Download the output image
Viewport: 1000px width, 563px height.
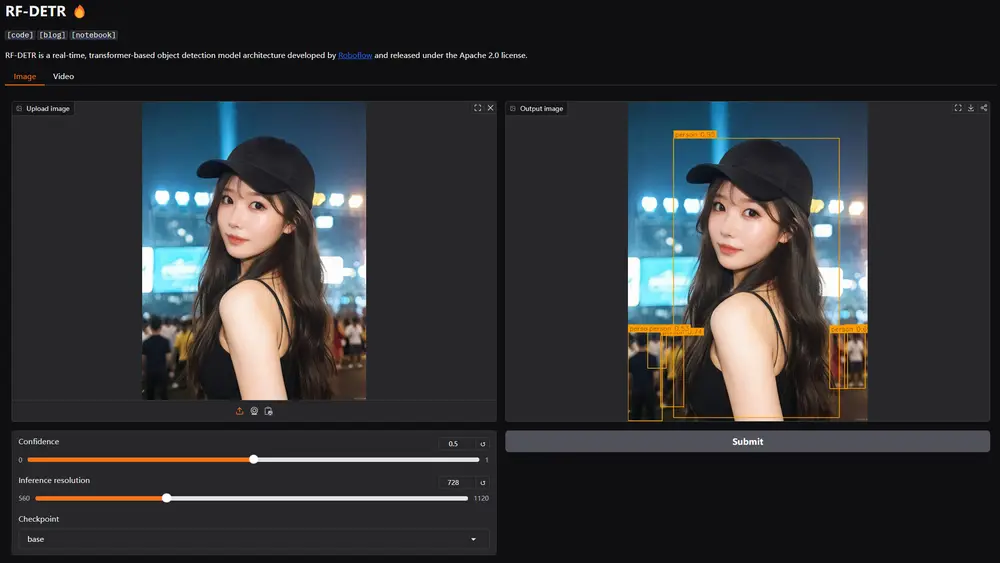tap(971, 108)
